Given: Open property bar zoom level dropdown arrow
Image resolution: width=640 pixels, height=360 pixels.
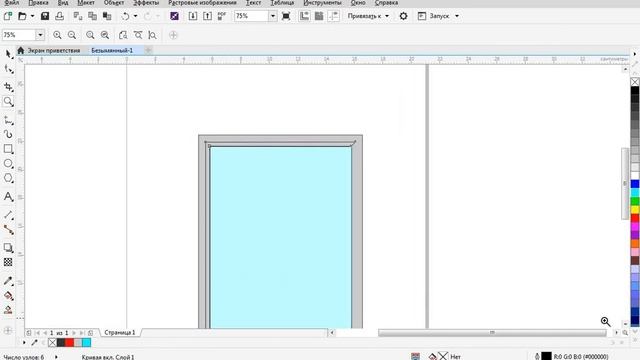Looking at the screenshot, I should [40, 35].
